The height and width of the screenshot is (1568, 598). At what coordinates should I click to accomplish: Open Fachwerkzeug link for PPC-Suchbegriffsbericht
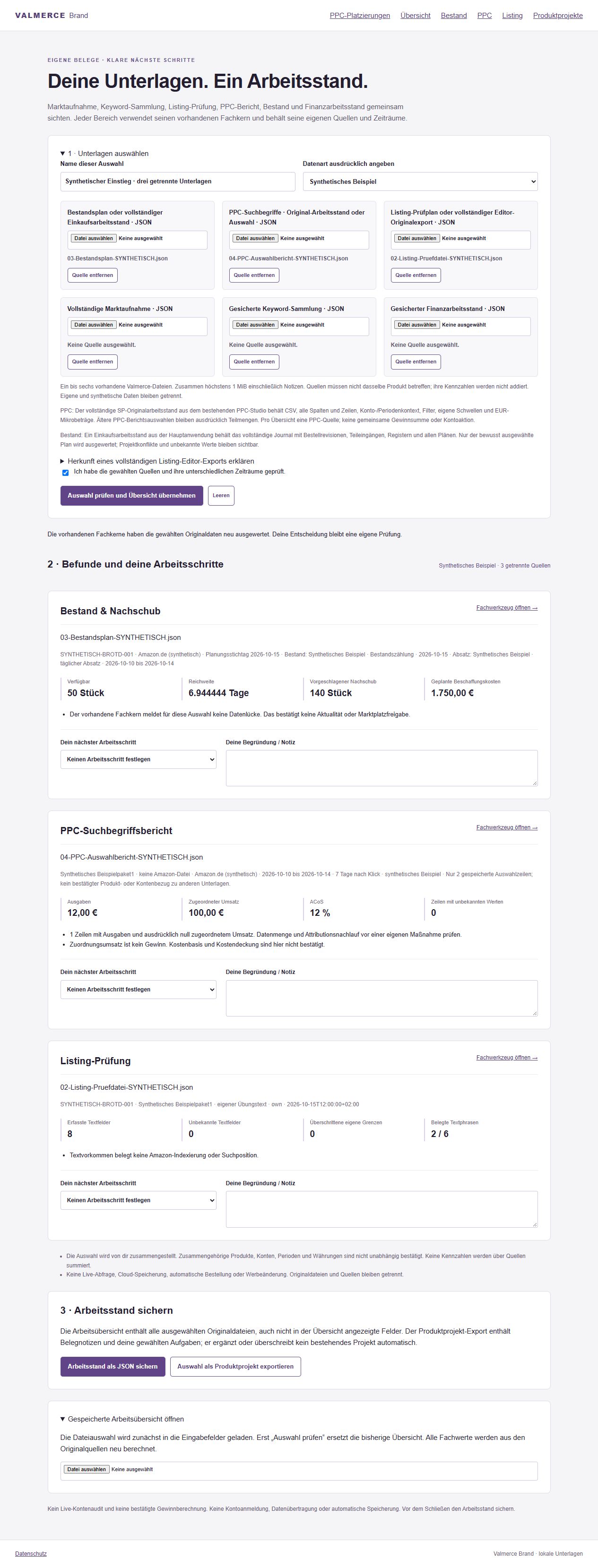click(507, 827)
